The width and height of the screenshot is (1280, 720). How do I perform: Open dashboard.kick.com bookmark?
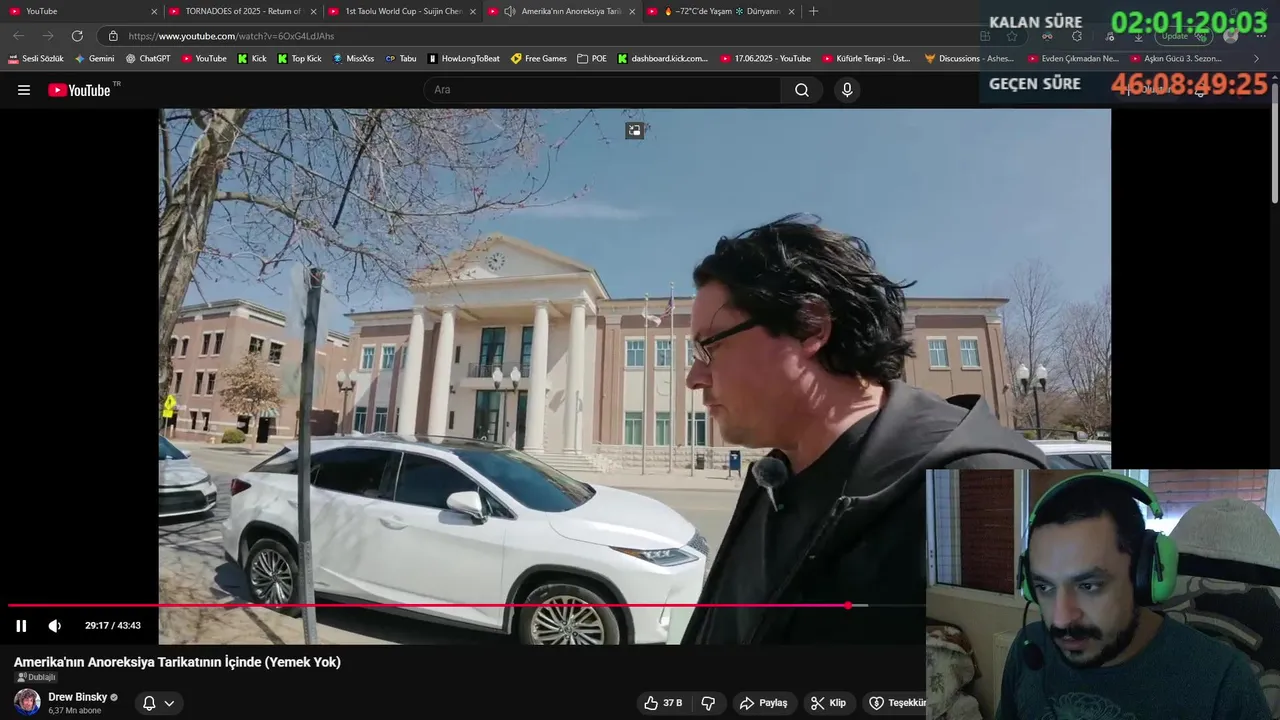tap(662, 58)
